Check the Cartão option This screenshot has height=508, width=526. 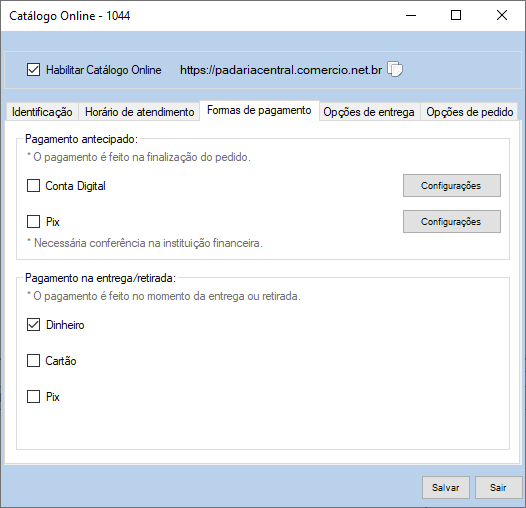[x=34, y=361]
